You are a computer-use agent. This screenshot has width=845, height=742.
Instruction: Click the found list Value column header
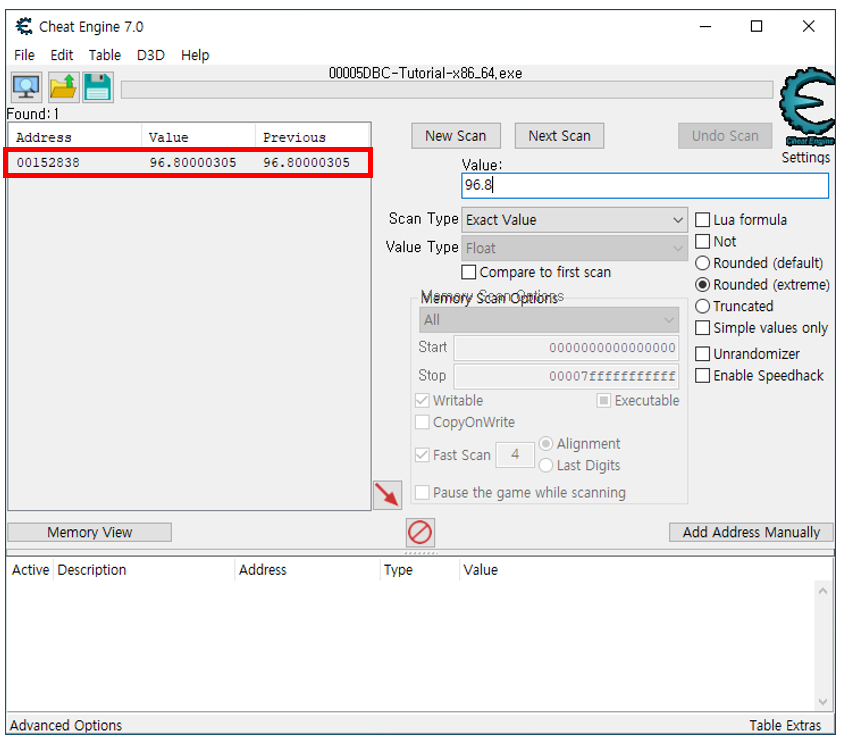pyautogui.click(x=198, y=137)
